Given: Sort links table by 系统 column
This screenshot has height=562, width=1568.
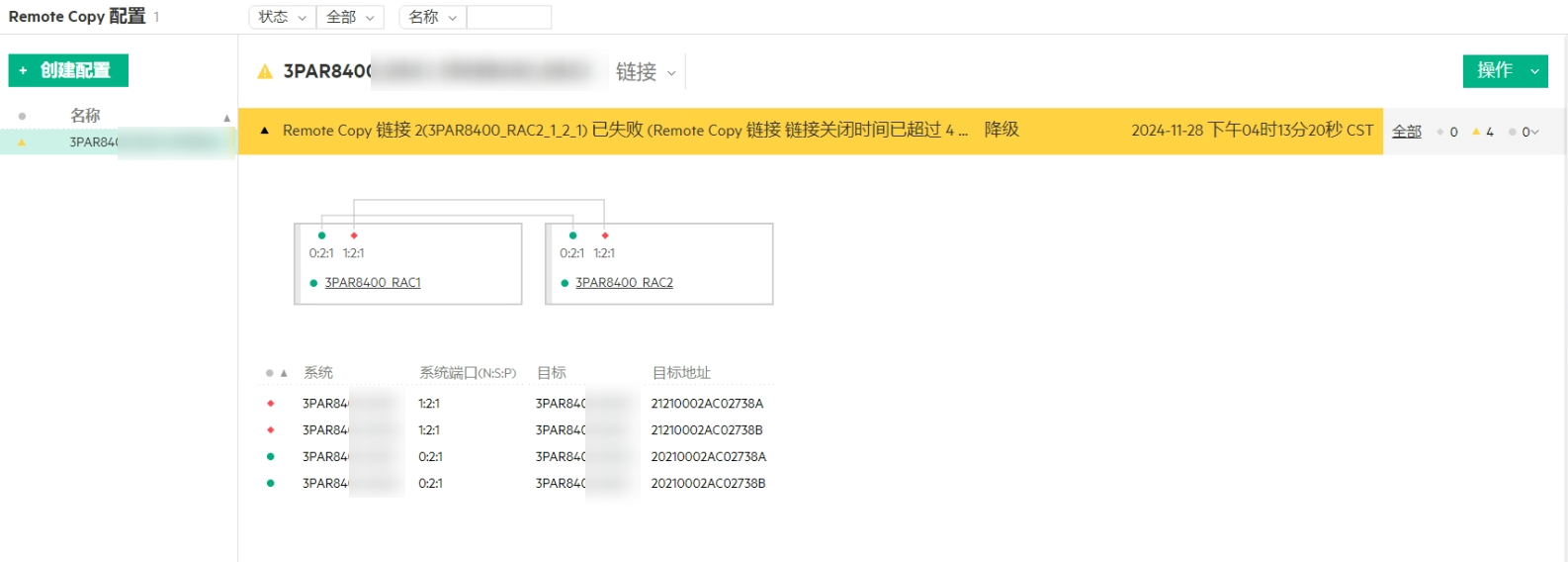Looking at the screenshot, I should [x=318, y=373].
